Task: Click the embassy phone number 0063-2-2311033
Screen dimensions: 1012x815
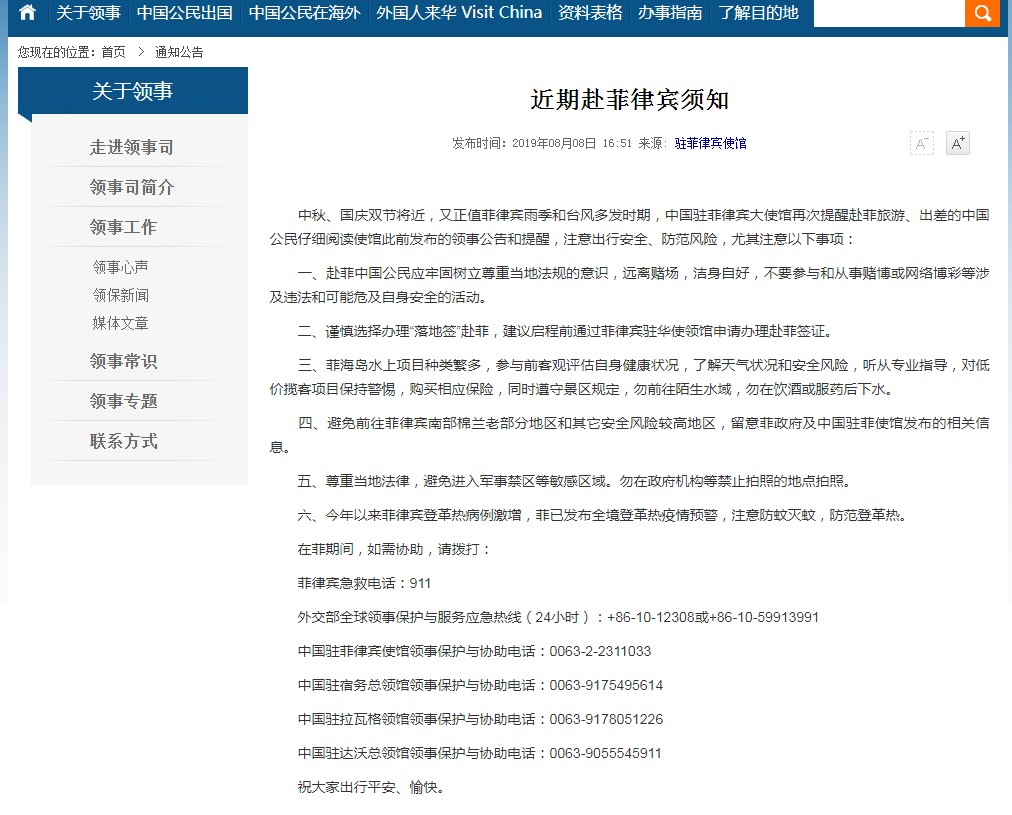Action: click(x=600, y=652)
